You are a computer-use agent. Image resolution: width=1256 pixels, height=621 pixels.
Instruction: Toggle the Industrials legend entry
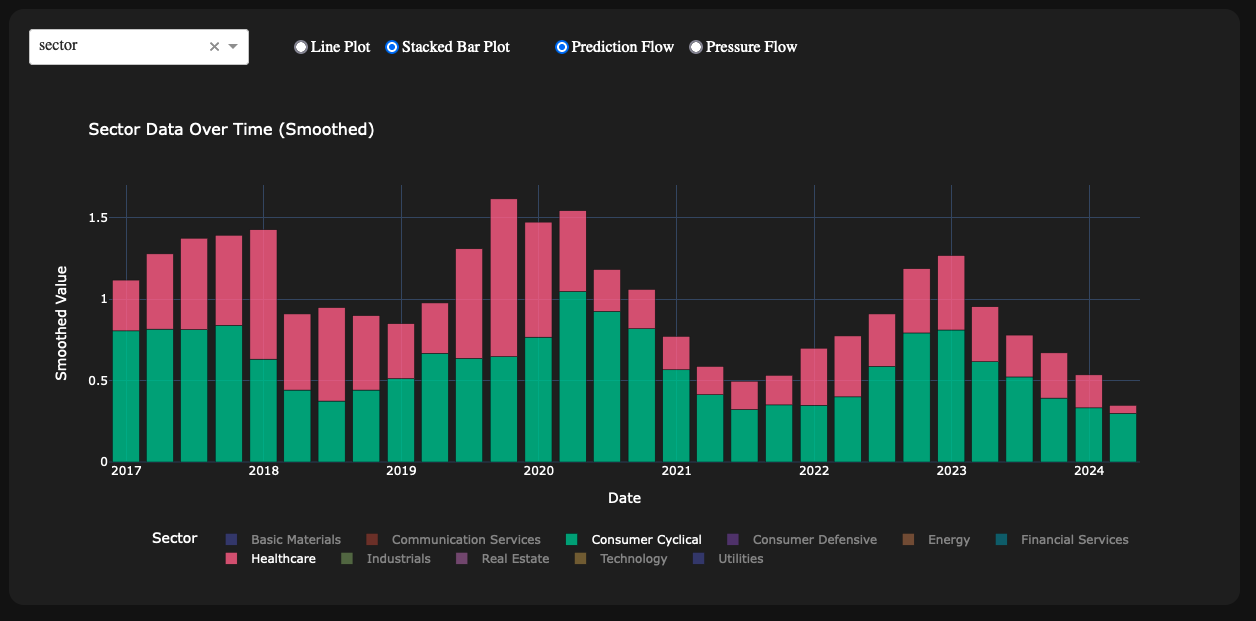tap(398, 558)
